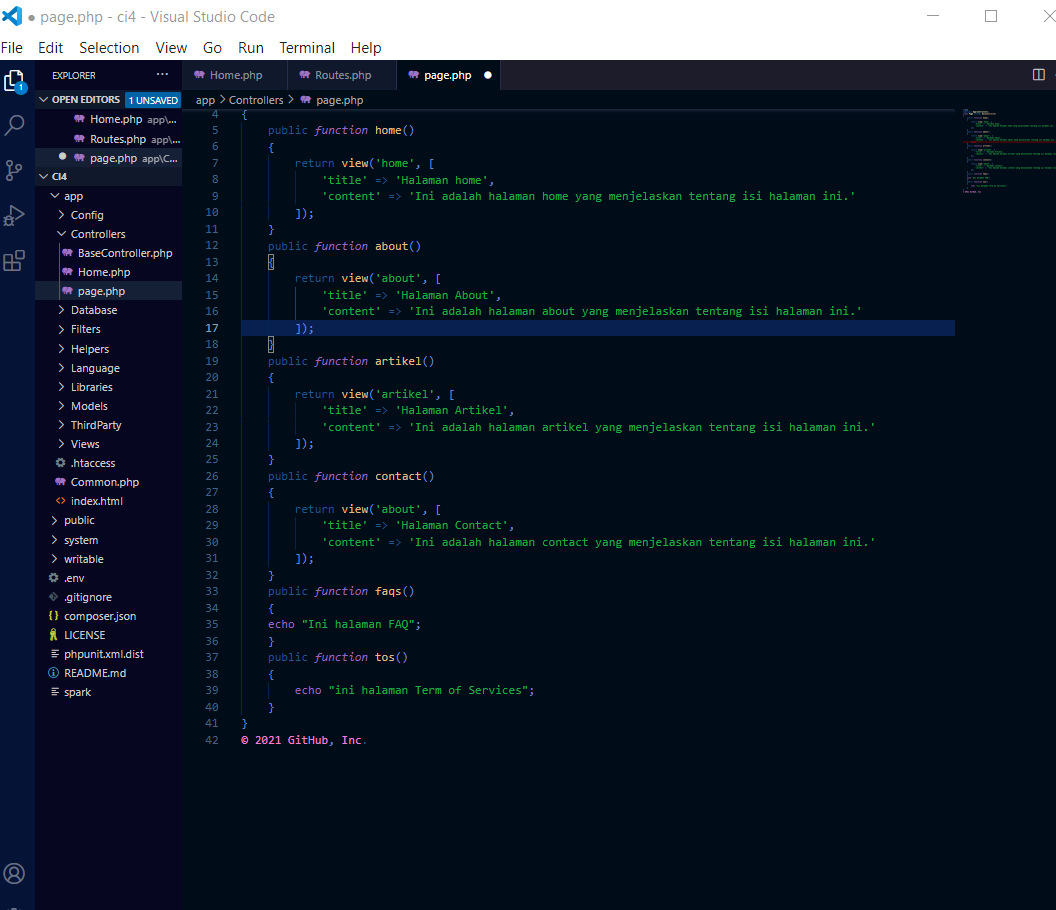This screenshot has height=910, width=1056.
Task: Select the Source Control icon
Action: (15, 170)
